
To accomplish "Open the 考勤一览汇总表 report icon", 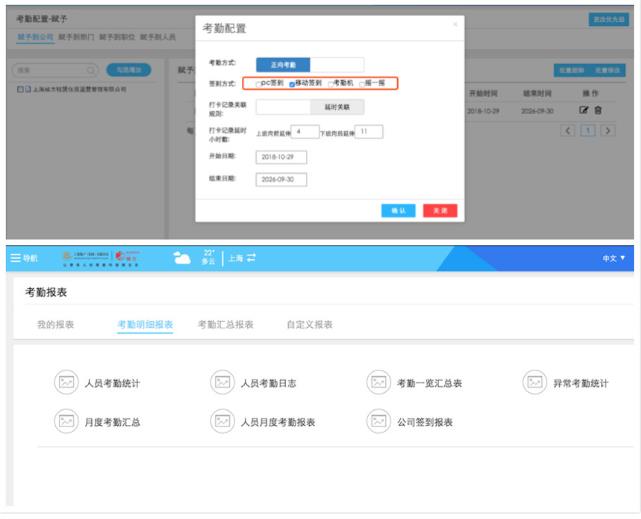I will [x=378, y=382].
